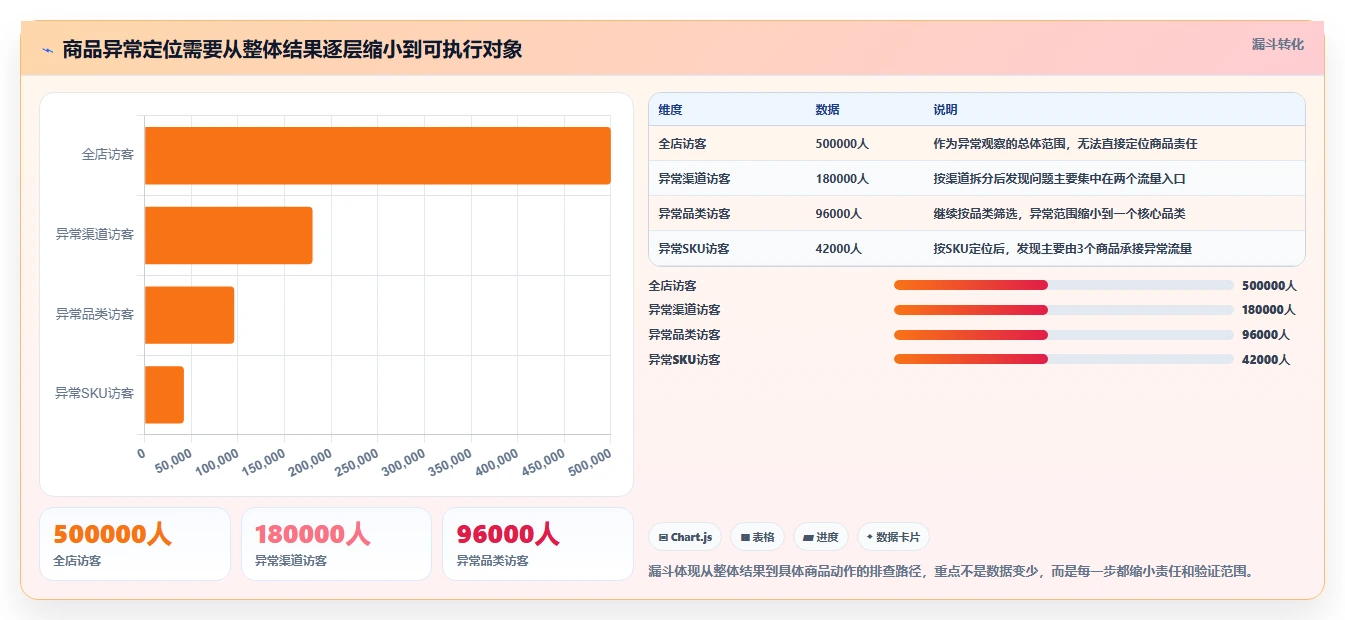This screenshot has width=1345, height=620.
Task: Click the 异常渠道访客 y-axis label
Action: click(x=95, y=235)
